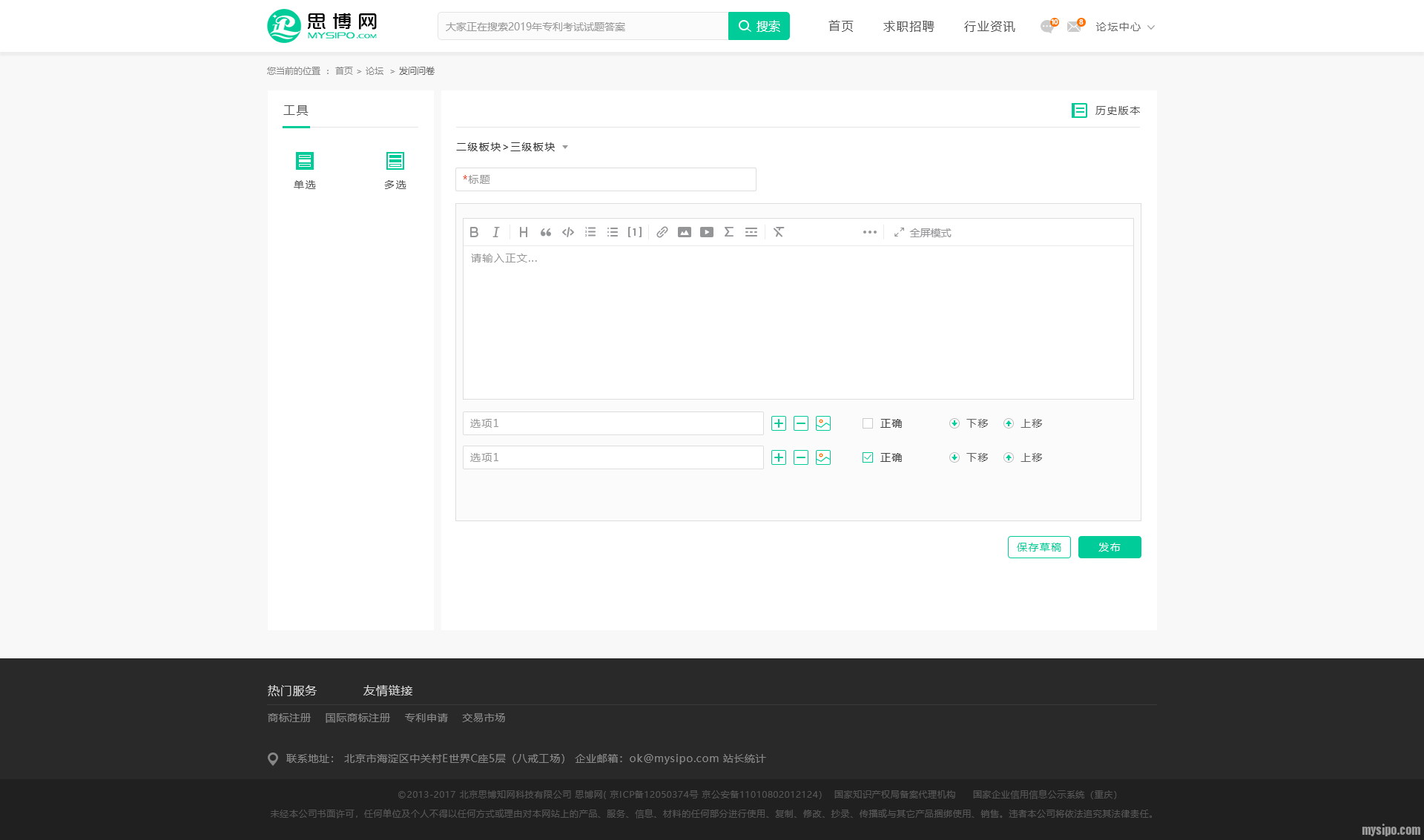Click the 标题 title input field
Screen dimensions: 1424x840
pos(606,179)
